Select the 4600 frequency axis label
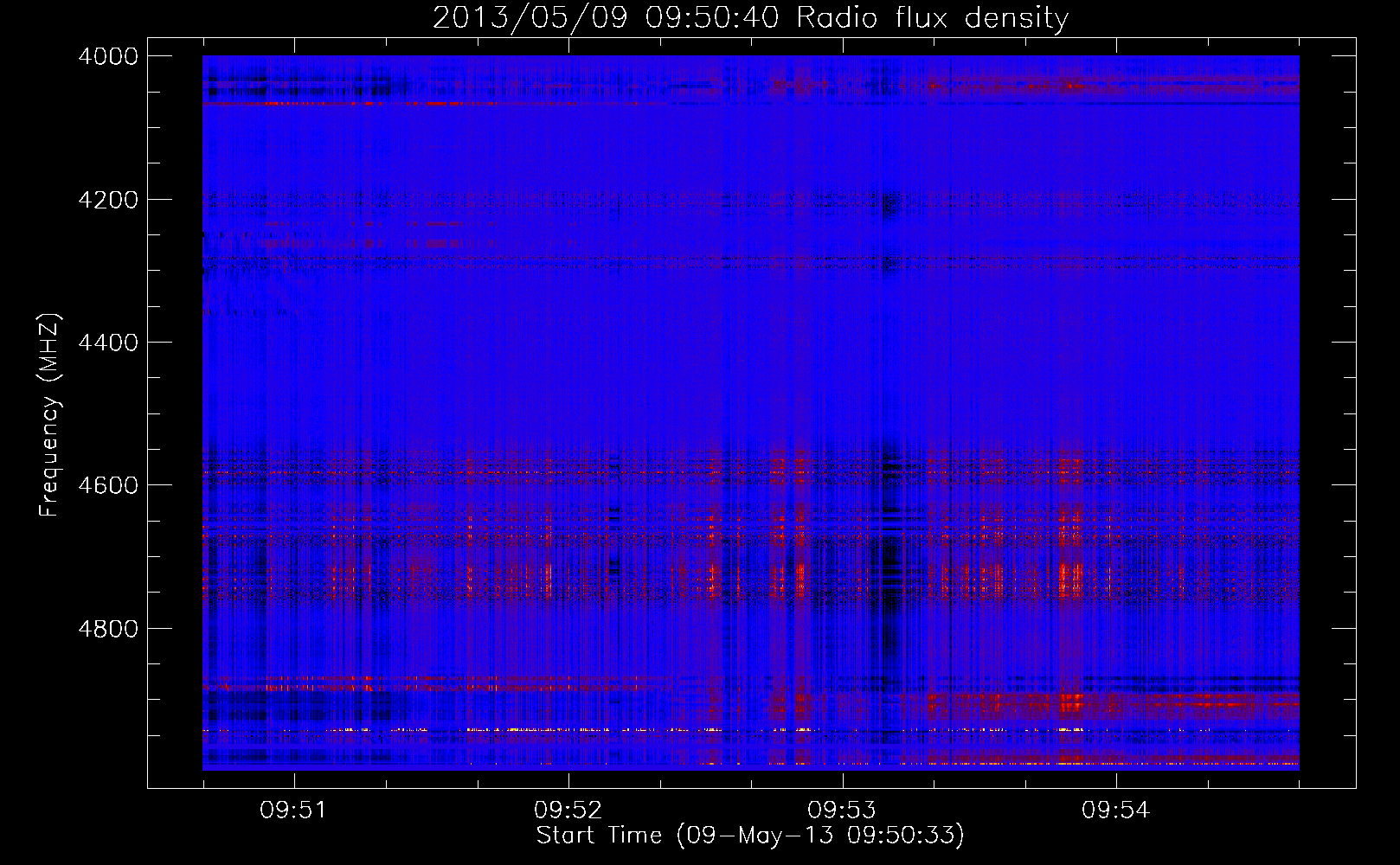The image size is (1400, 865). pyautogui.click(x=108, y=485)
